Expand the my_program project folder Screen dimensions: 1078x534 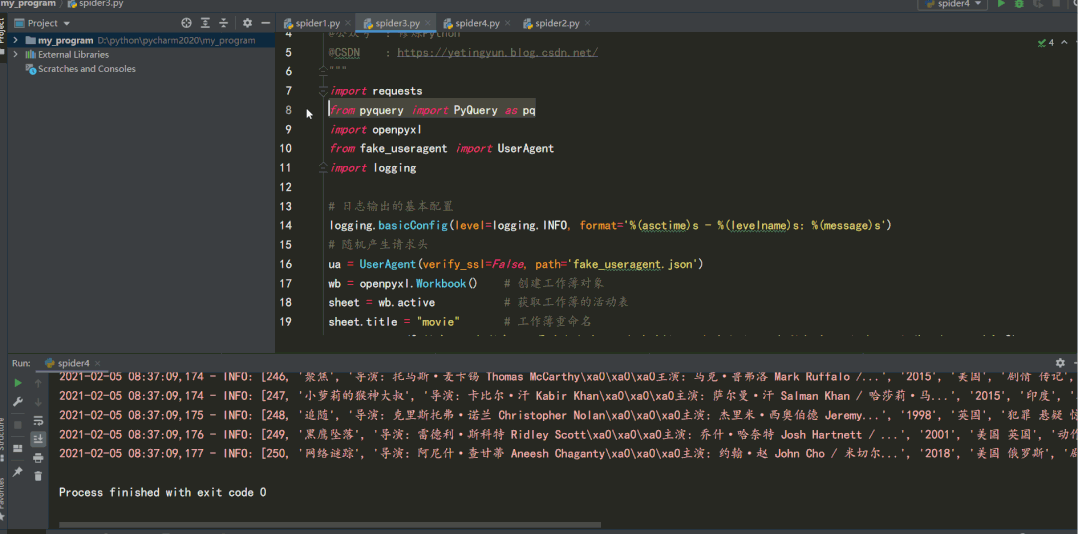[x=15, y=41]
